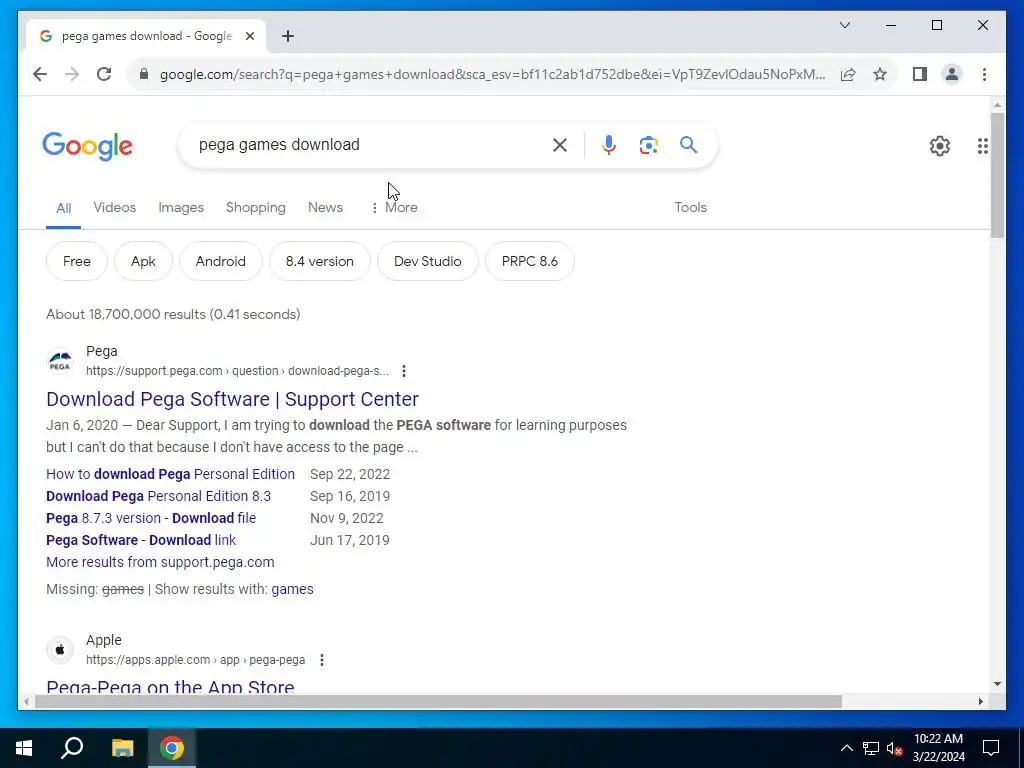Reload the page with refresh icon
The width and height of the screenshot is (1024, 768).
click(104, 74)
